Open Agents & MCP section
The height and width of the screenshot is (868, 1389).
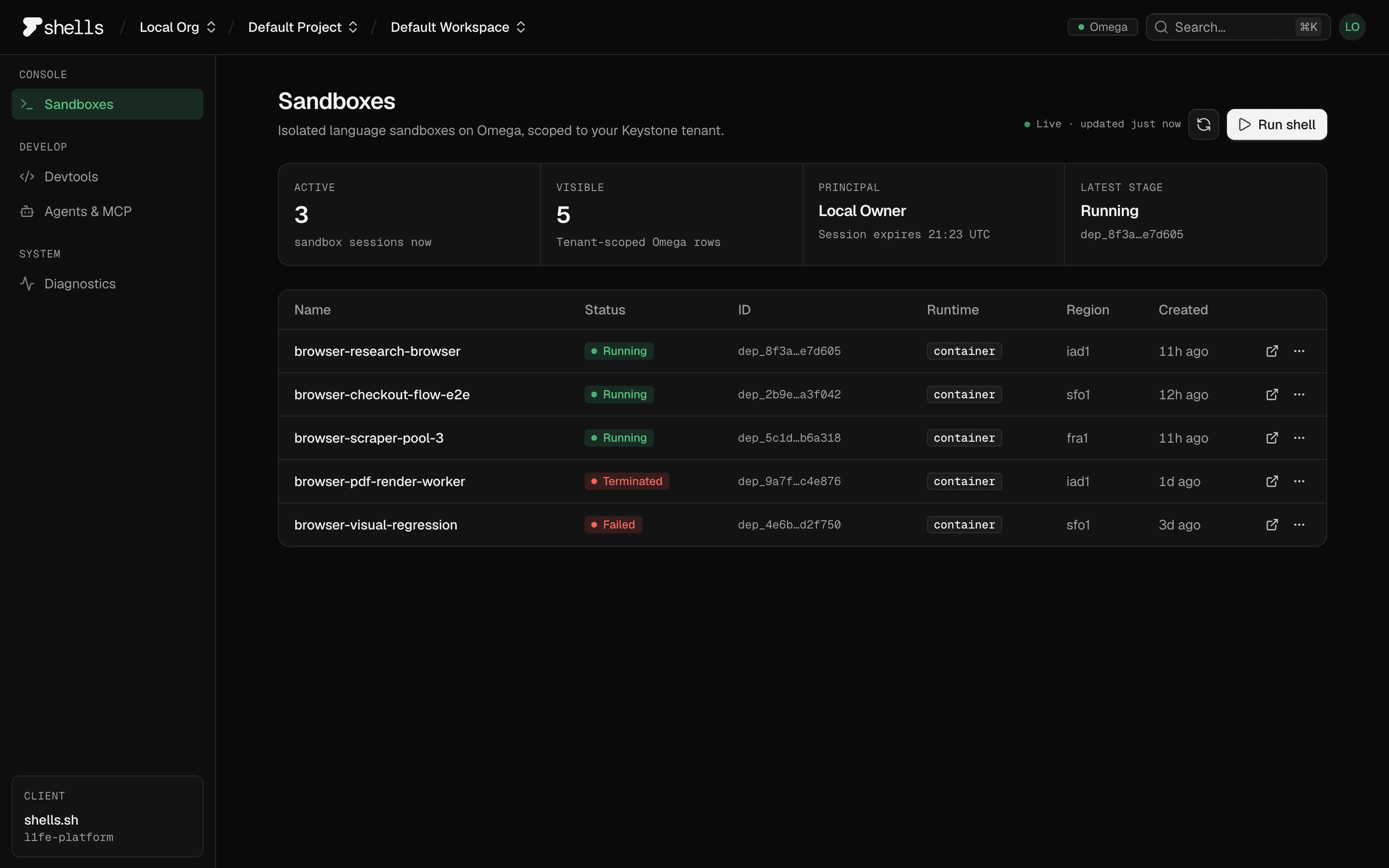click(108, 211)
